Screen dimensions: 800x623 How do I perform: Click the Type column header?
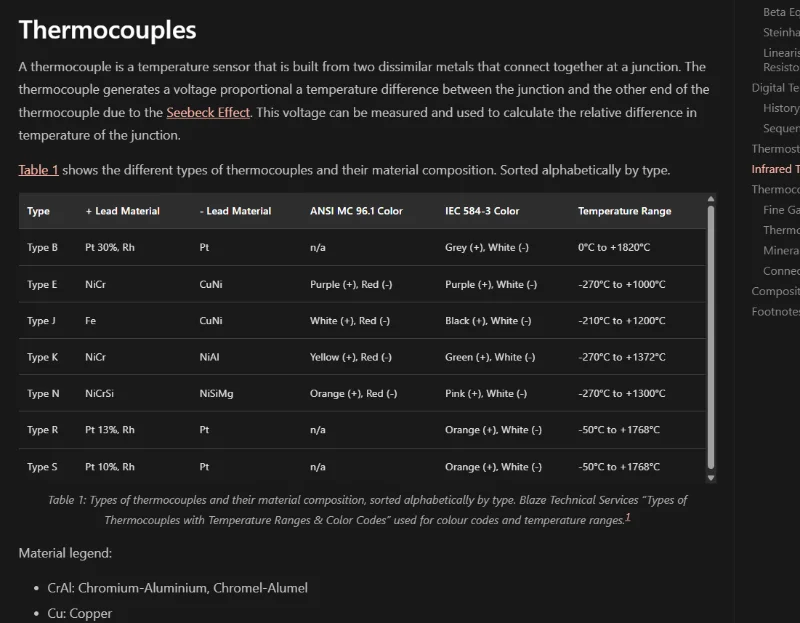coord(38,211)
